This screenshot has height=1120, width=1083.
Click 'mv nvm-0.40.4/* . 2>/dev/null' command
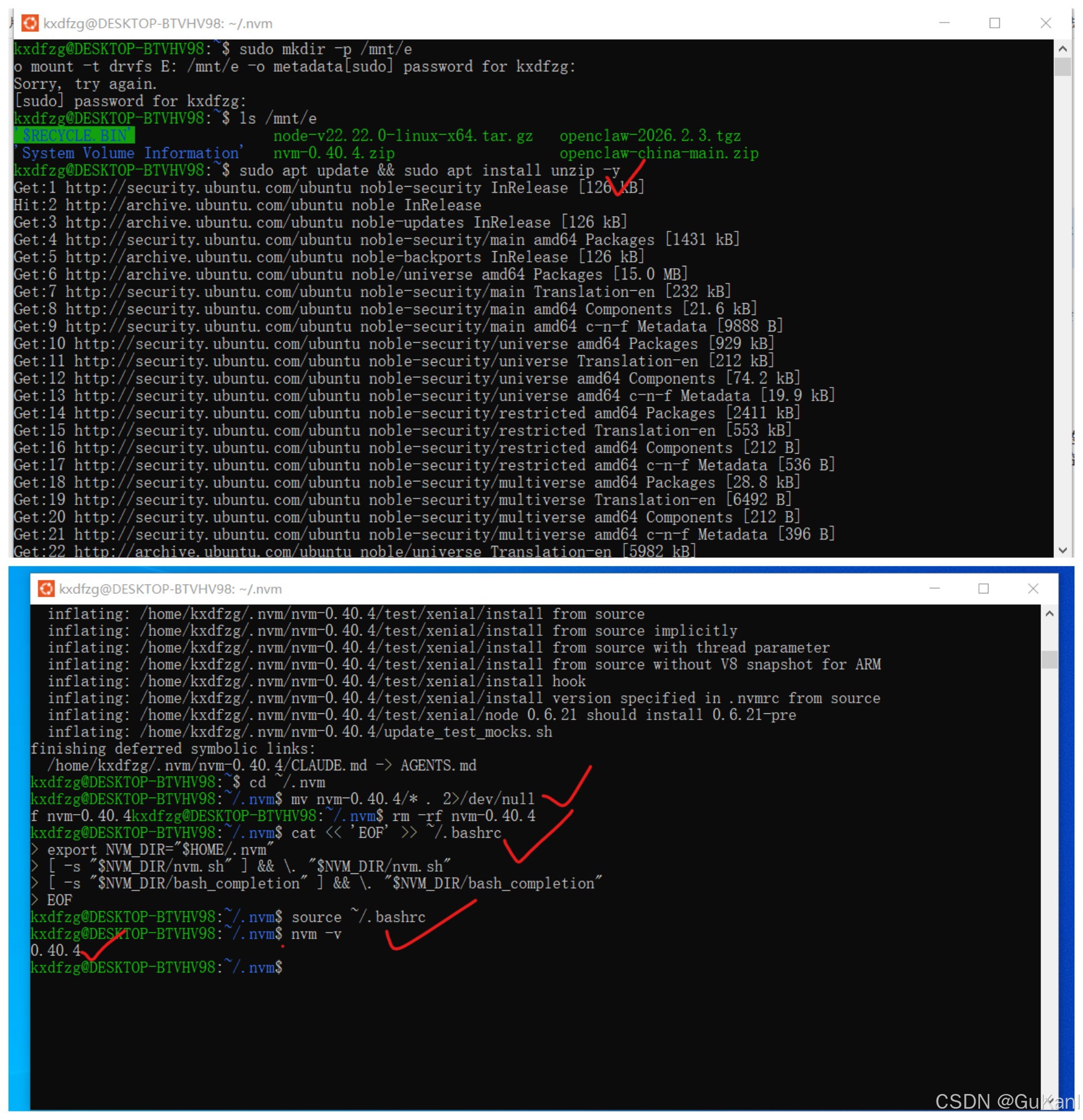413,799
